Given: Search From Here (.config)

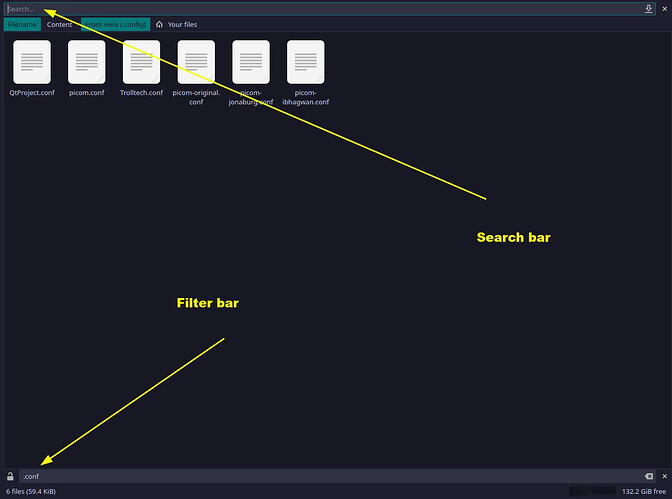Looking at the screenshot, I should 115,24.
